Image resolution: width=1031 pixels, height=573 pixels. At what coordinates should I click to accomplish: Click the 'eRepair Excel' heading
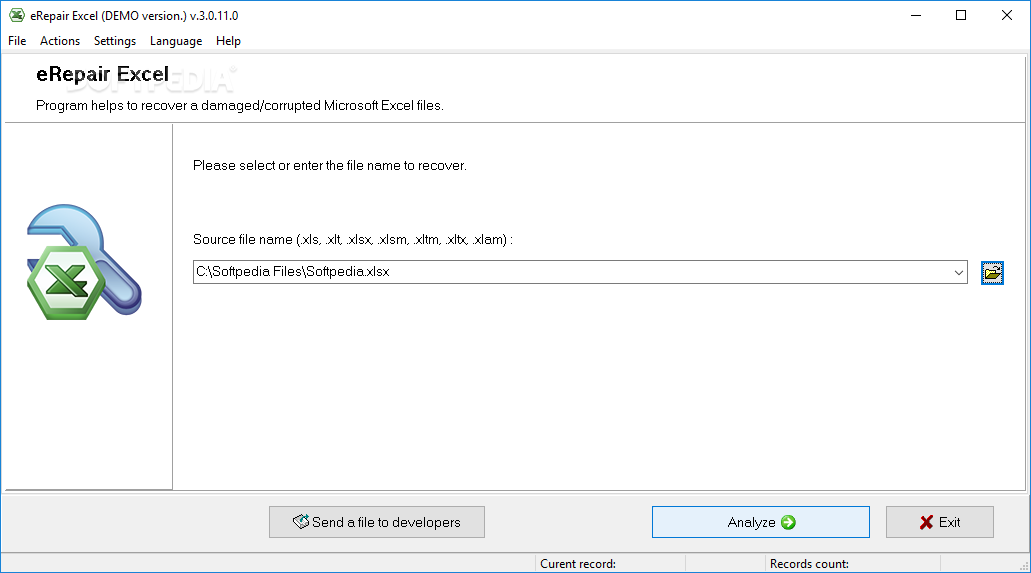pyautogui.click(x=103, y=74)
